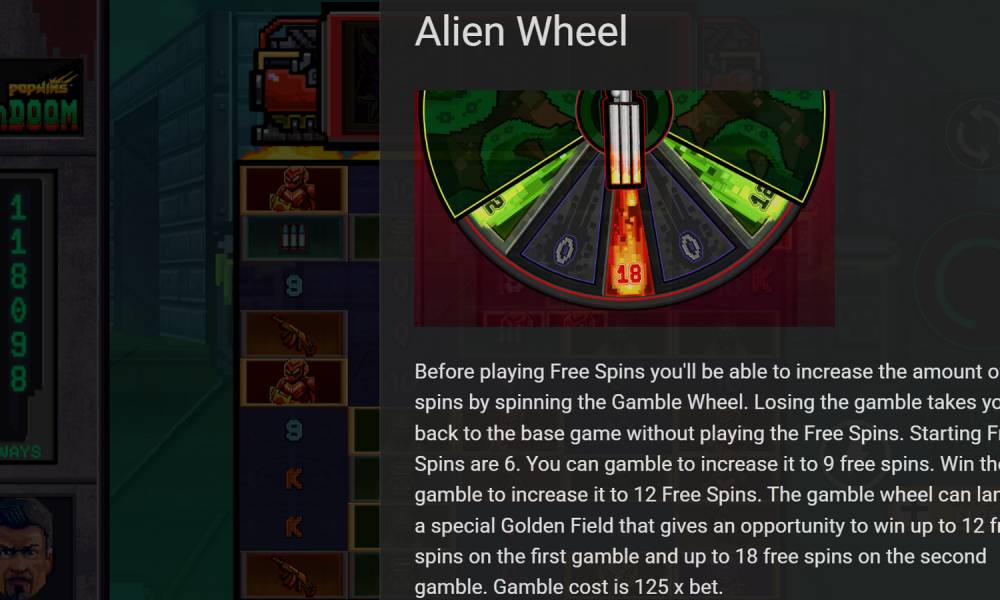The image size is (1000, 600).
Task: Open the PopWins Doom game logo
Action: tap(40, 98)
